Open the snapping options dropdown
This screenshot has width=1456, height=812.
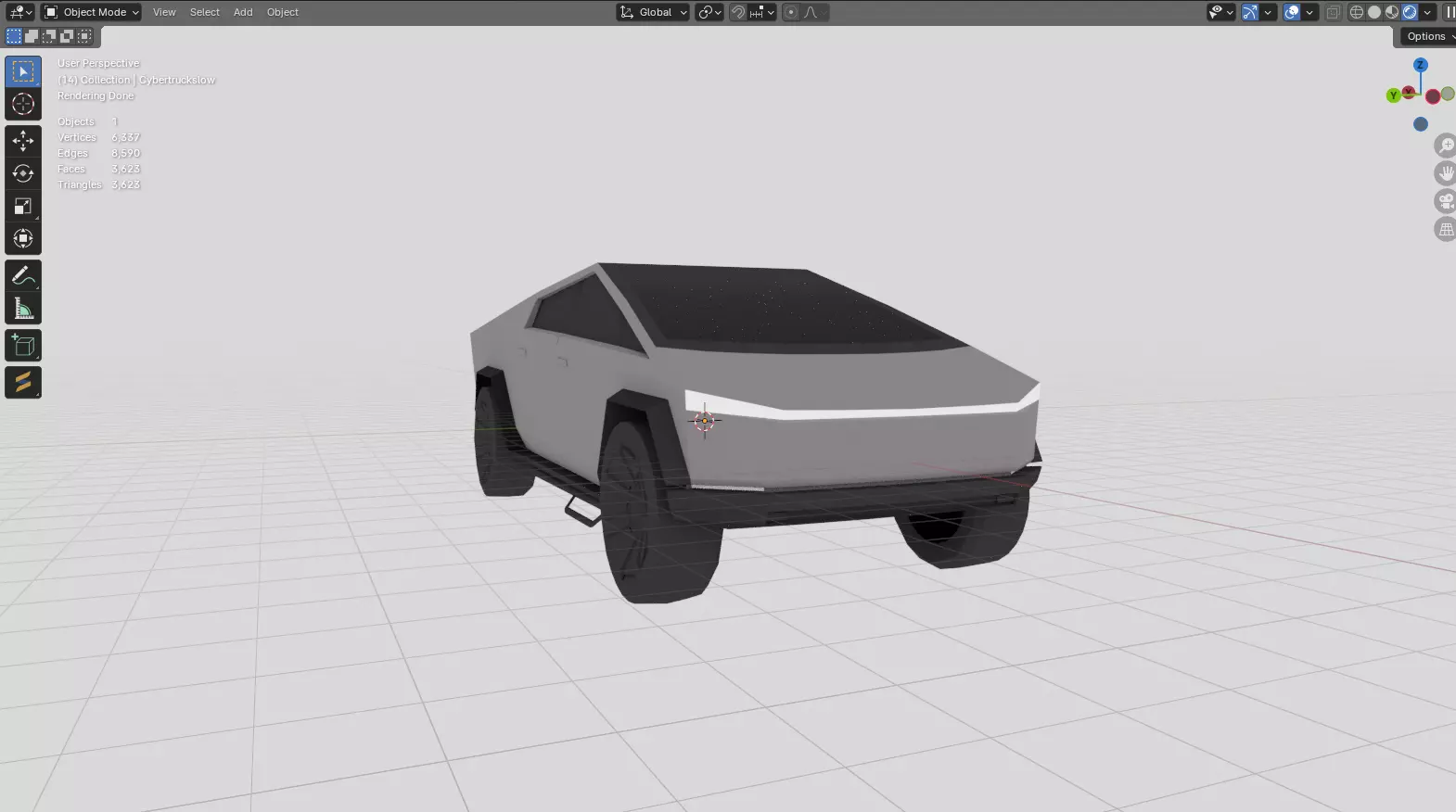761,12
